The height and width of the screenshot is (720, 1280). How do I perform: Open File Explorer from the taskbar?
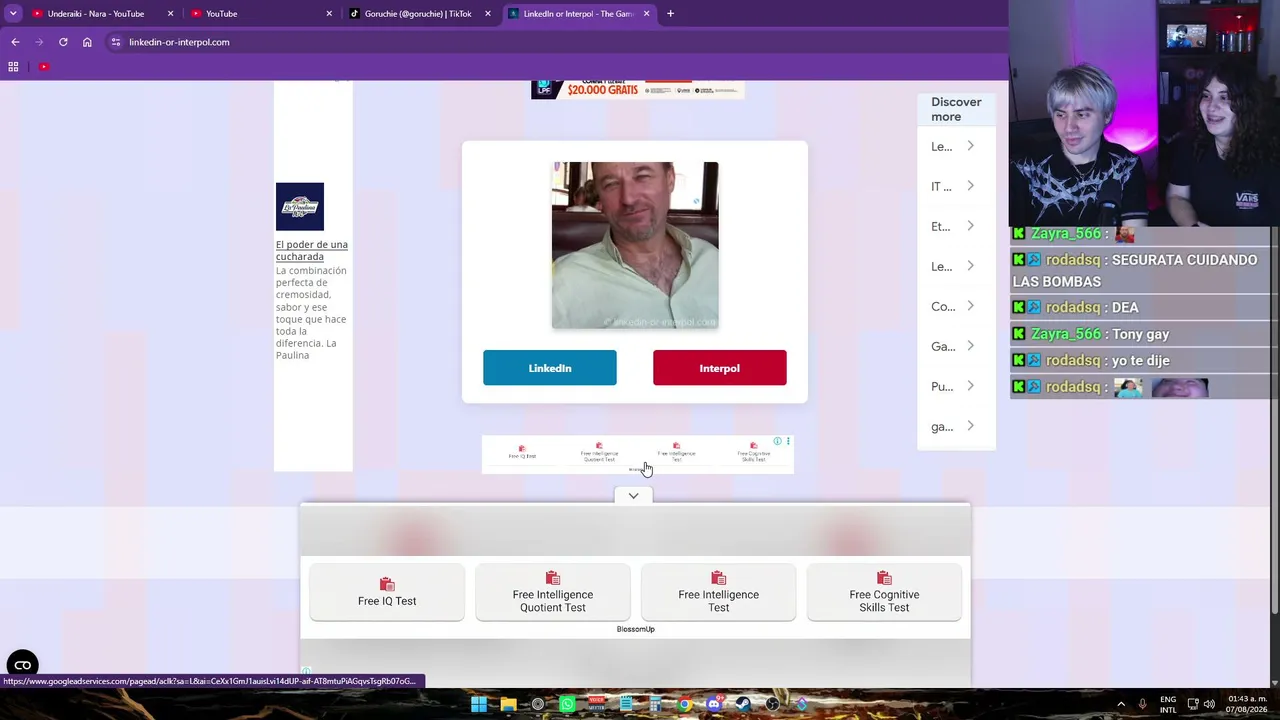(508, 704)
